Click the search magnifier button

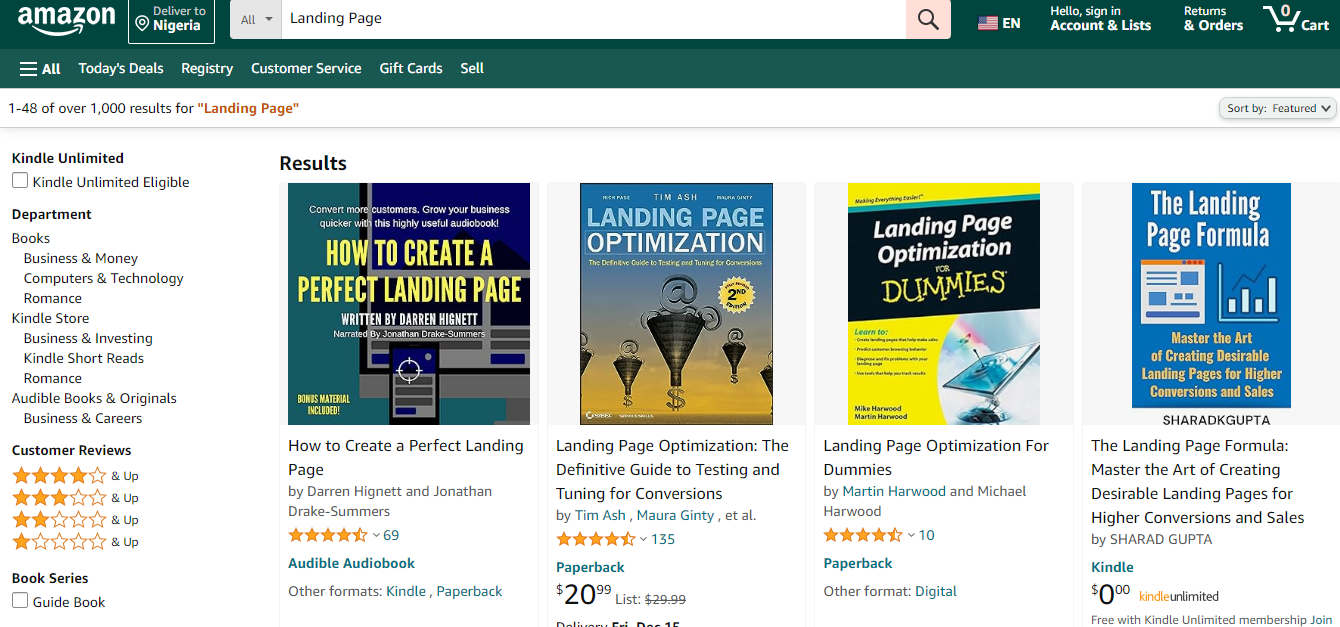click(x=928, y=19)
